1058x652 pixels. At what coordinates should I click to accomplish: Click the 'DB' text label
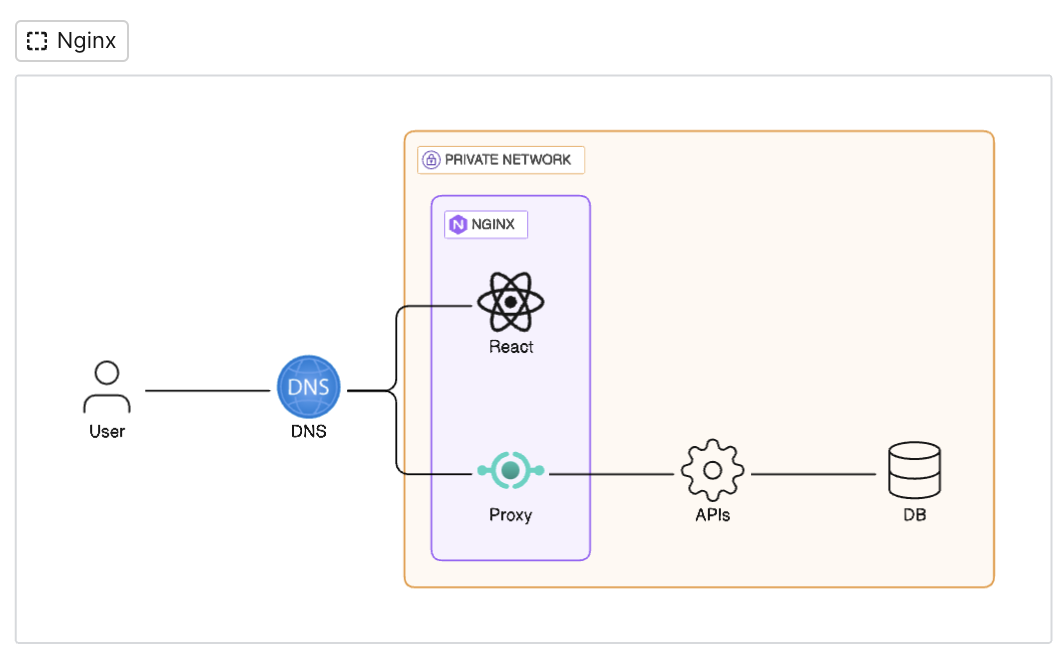(x=914, y=515)
